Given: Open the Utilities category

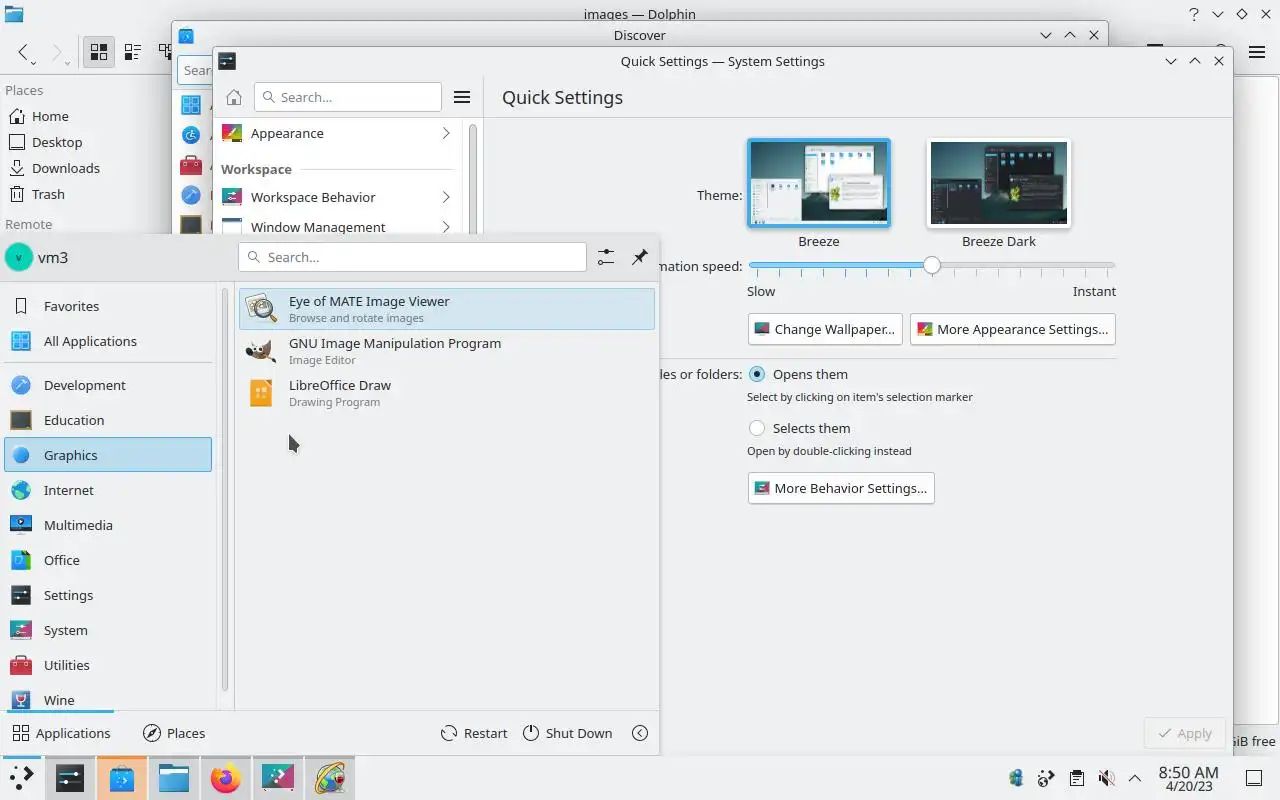Looking at the screenshot, I should click(x=108, y=665).
